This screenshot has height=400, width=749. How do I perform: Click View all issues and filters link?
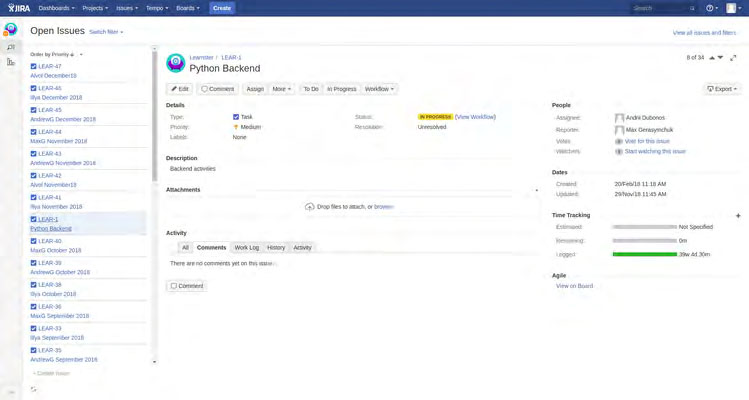click(x=704, y=33)
